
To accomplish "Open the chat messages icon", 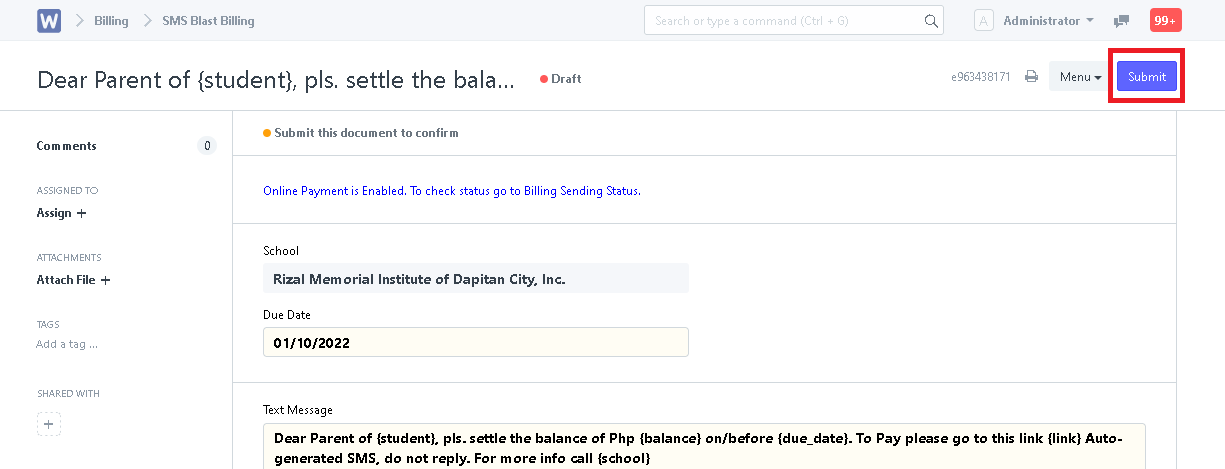I will click(1122, 21).
